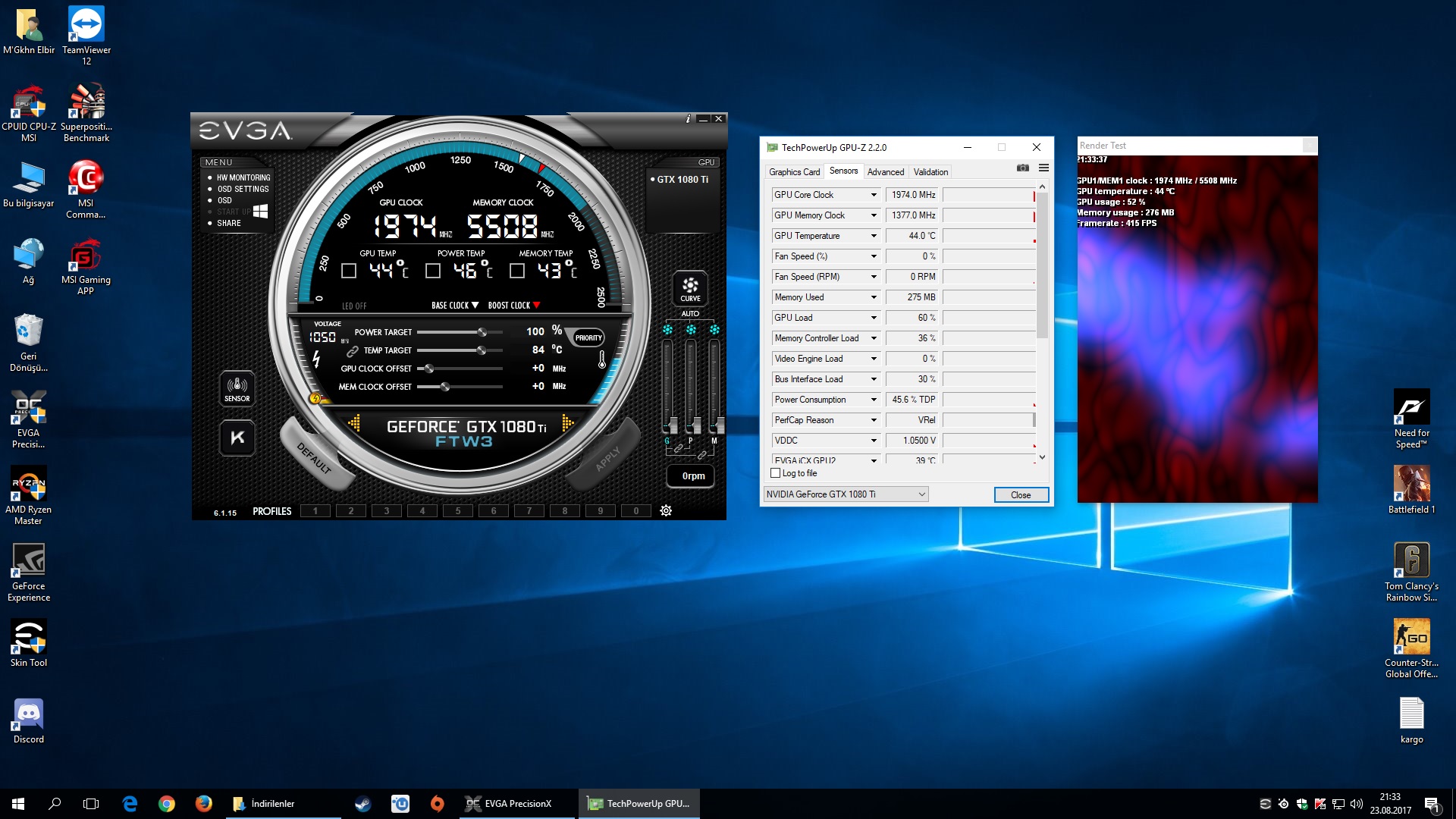Open MSI Gaming APP desktop icon
Screen dimensions: 1456x819
[x=86, y=267]
